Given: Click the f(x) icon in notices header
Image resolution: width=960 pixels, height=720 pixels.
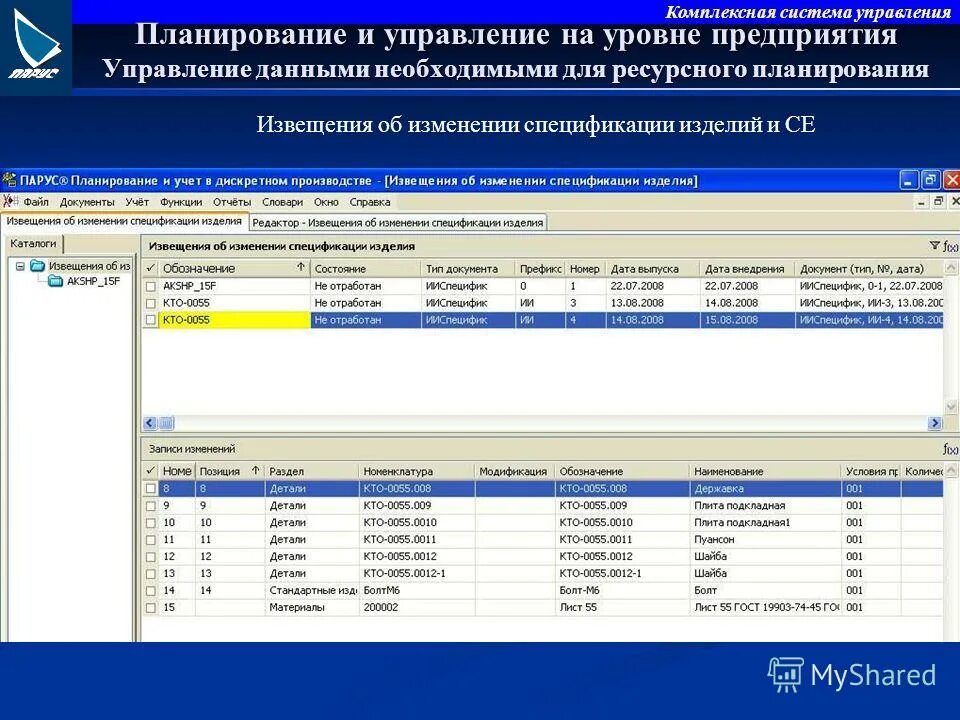Looking at the screenshot, I should coord(950,246).
